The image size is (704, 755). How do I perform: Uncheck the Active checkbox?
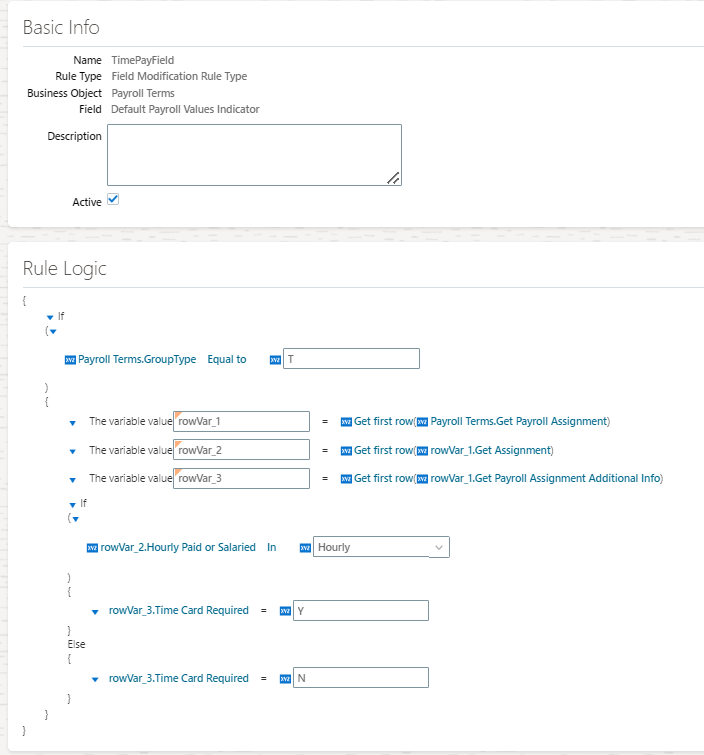pyautogui.click(x=113, y=199)
